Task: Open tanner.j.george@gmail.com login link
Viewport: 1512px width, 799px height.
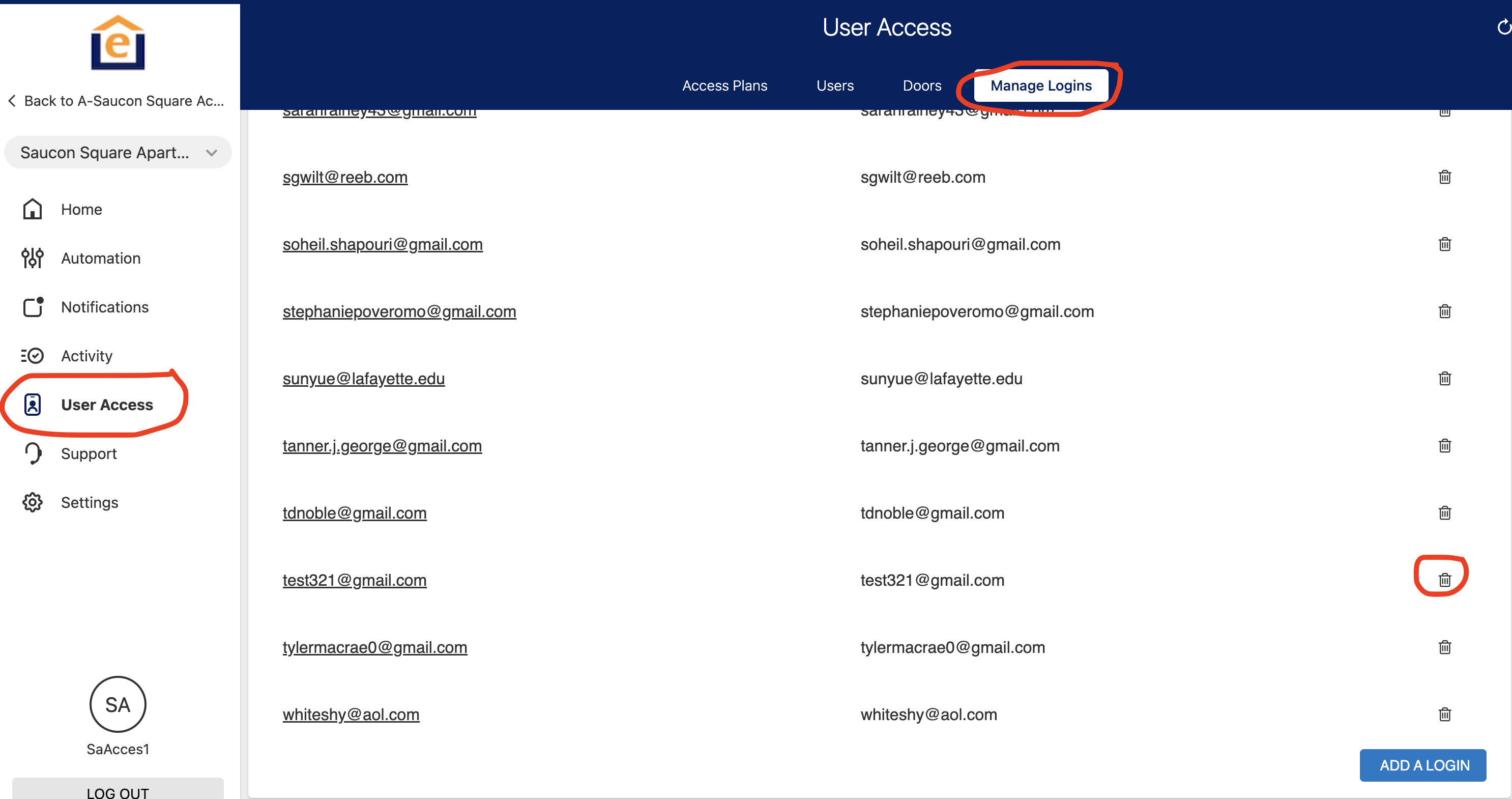Action: (382, 446)
